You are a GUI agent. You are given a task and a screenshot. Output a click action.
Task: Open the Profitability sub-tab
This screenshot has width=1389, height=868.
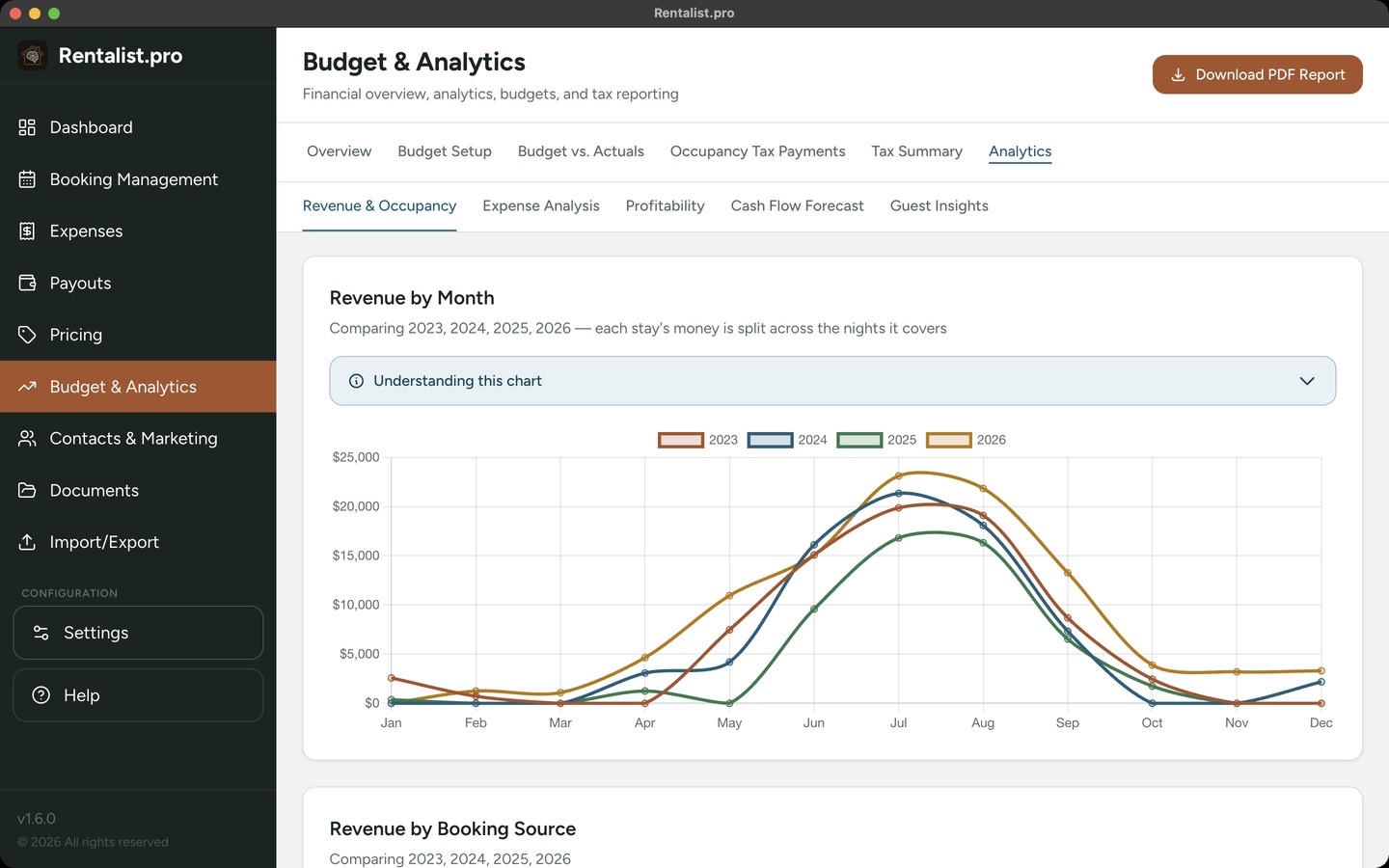[665, 206]
